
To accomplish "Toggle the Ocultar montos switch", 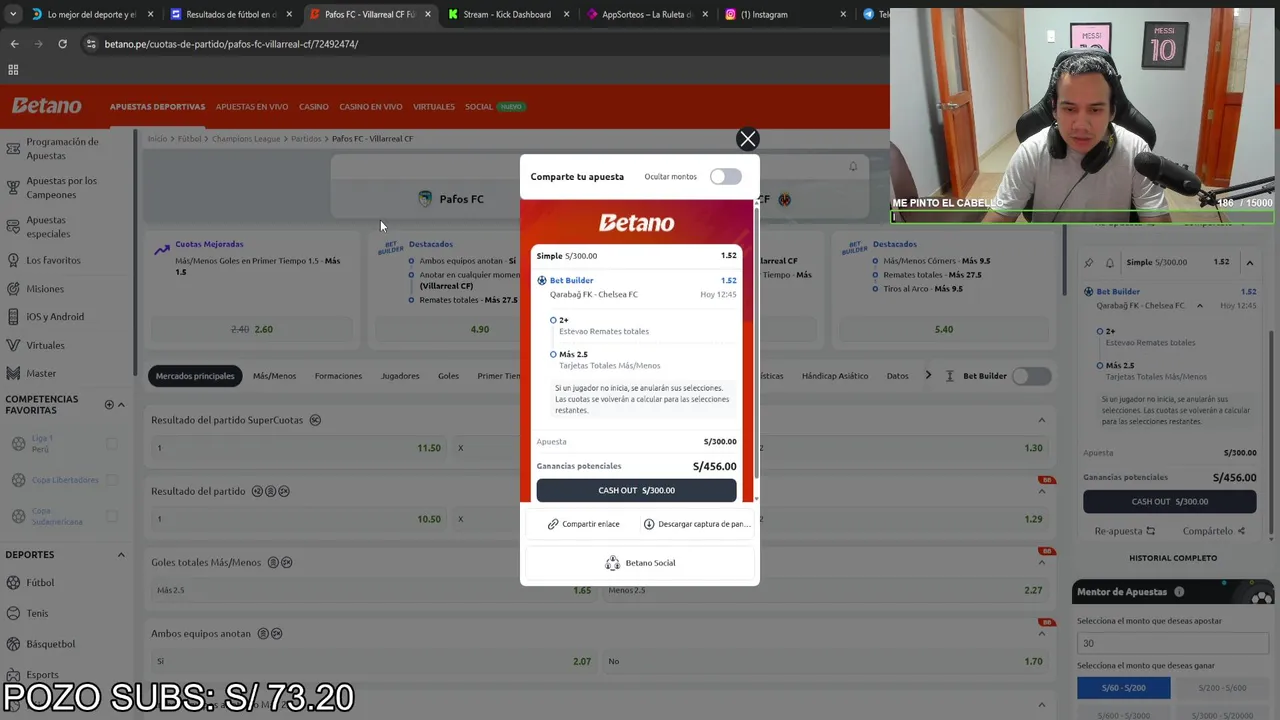I will tap(726, 177).
